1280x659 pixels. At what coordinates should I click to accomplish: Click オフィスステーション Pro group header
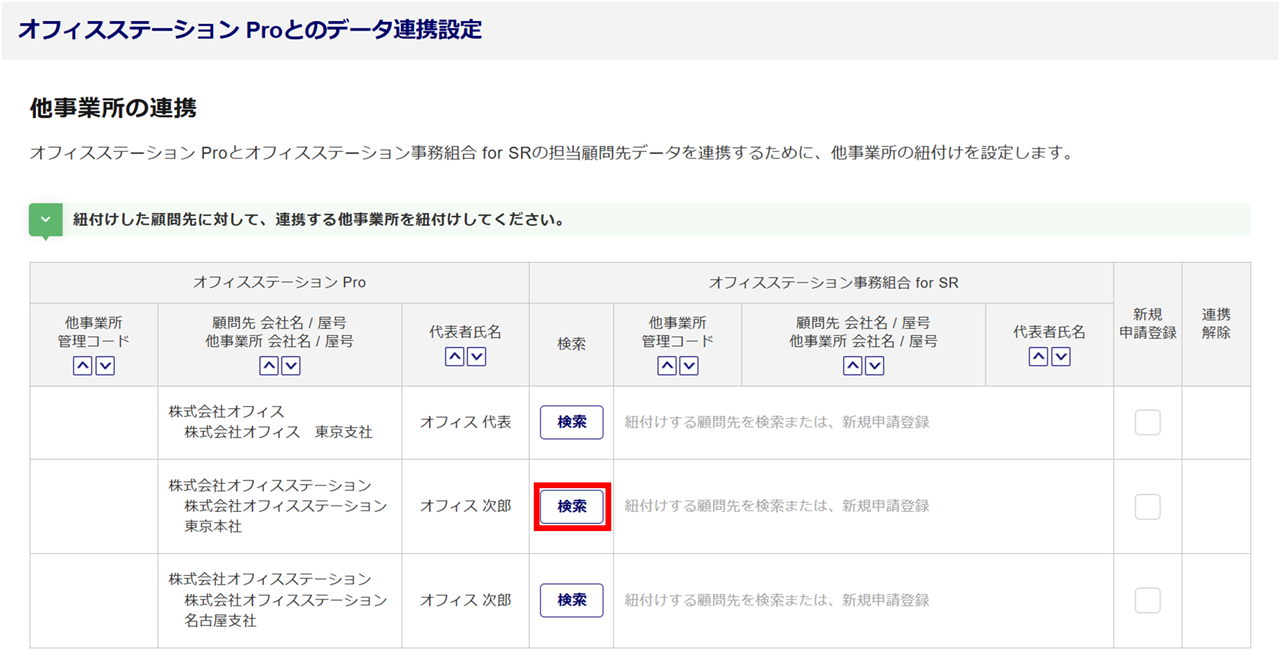click(x=279, y=282)
